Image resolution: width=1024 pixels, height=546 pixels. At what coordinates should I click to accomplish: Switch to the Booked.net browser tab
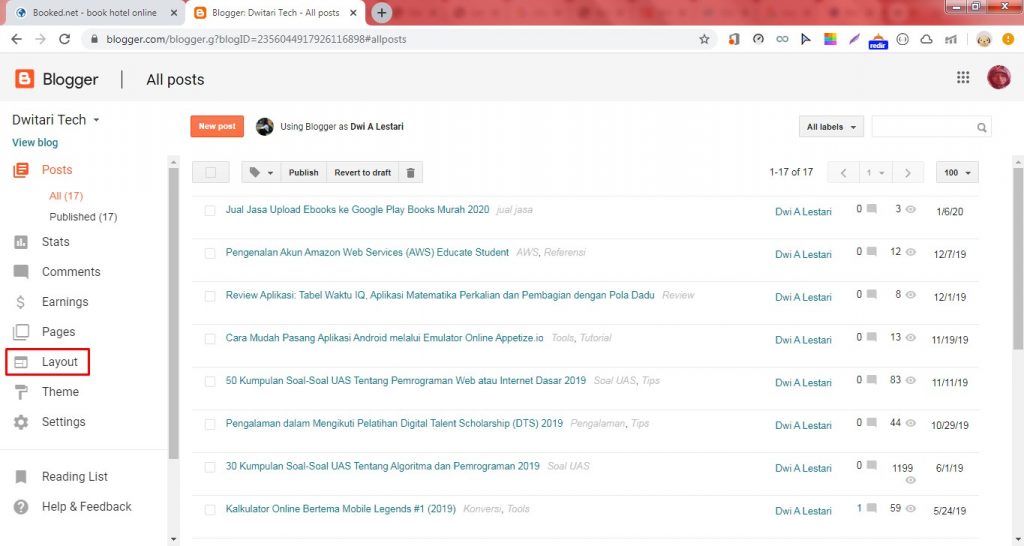(x=95, y=13)
